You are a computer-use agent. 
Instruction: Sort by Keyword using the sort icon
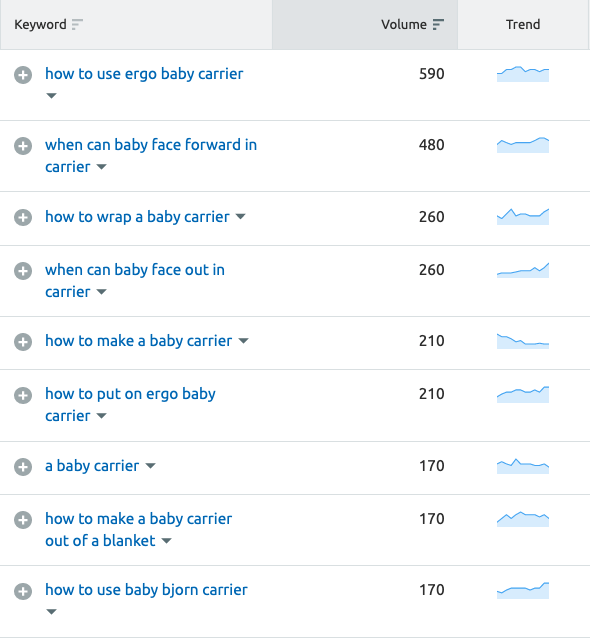click(x=77, y=24)
